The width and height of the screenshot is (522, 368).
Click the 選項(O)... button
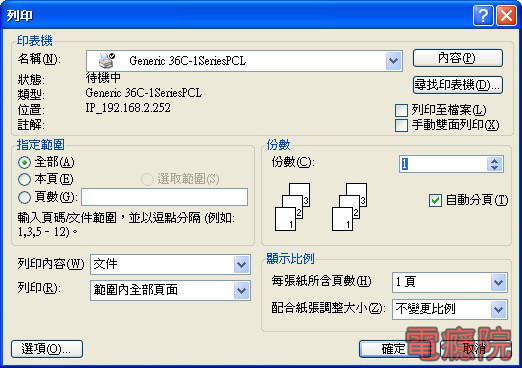pyautogui.click(x=47, y=349)
